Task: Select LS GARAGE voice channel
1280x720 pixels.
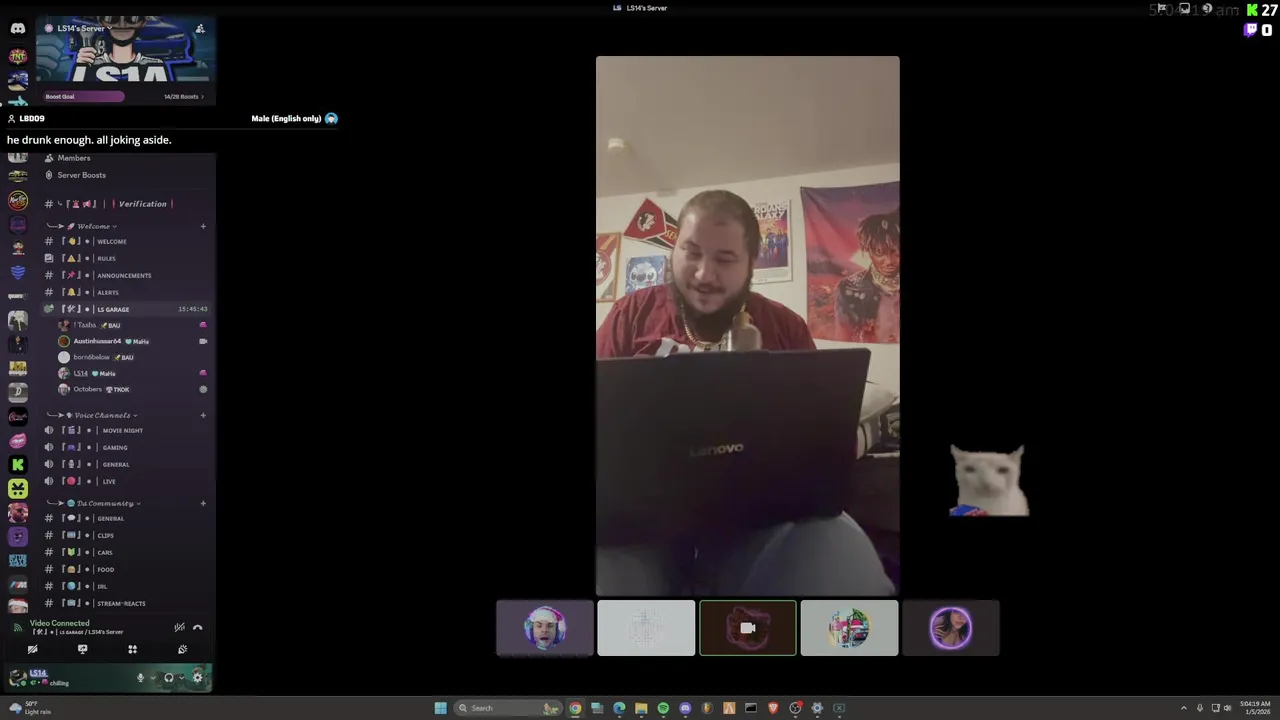Action: tap(125, 309)
